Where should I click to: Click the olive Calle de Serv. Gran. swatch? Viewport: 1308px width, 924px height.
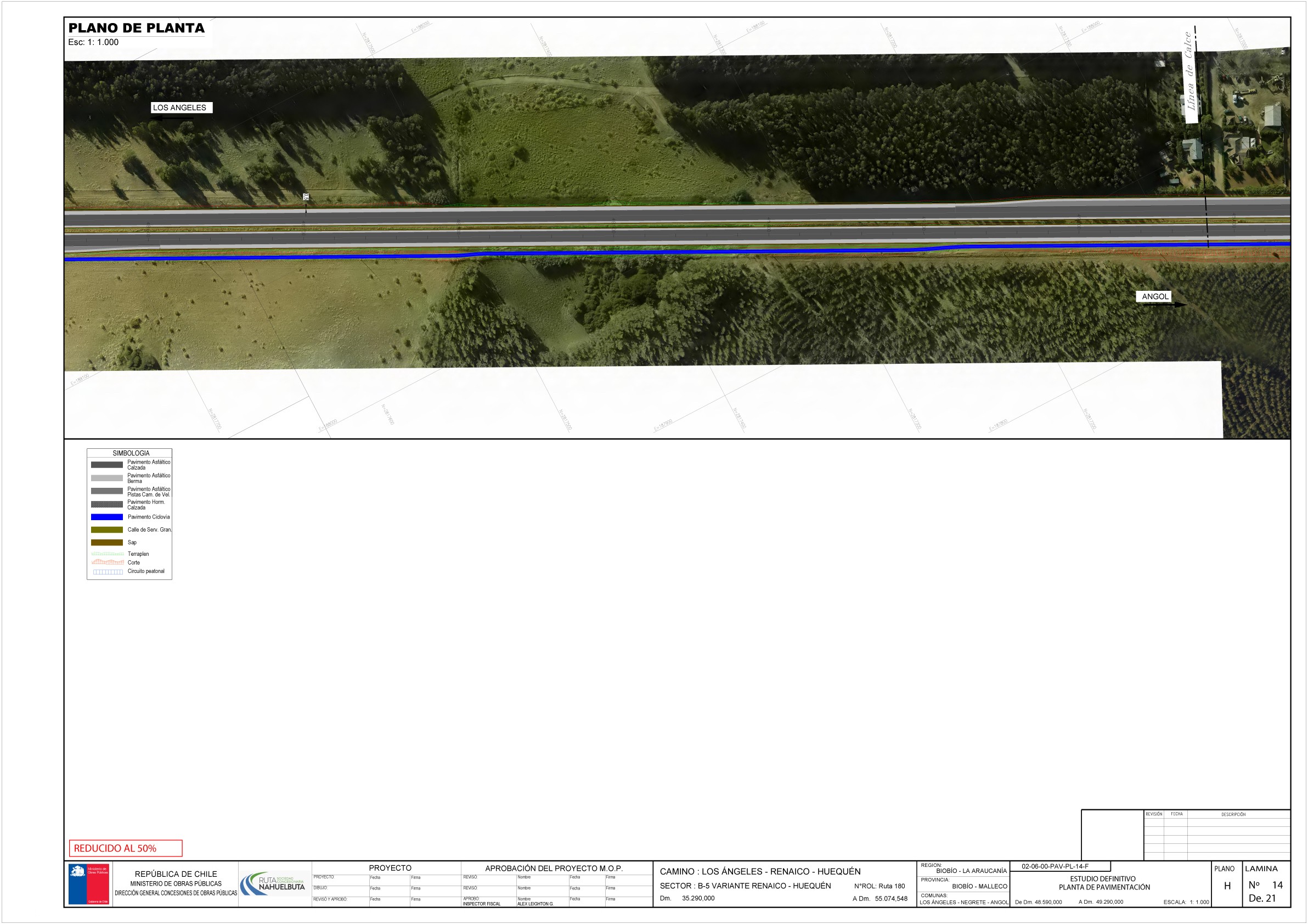click(x=107, y=530)
